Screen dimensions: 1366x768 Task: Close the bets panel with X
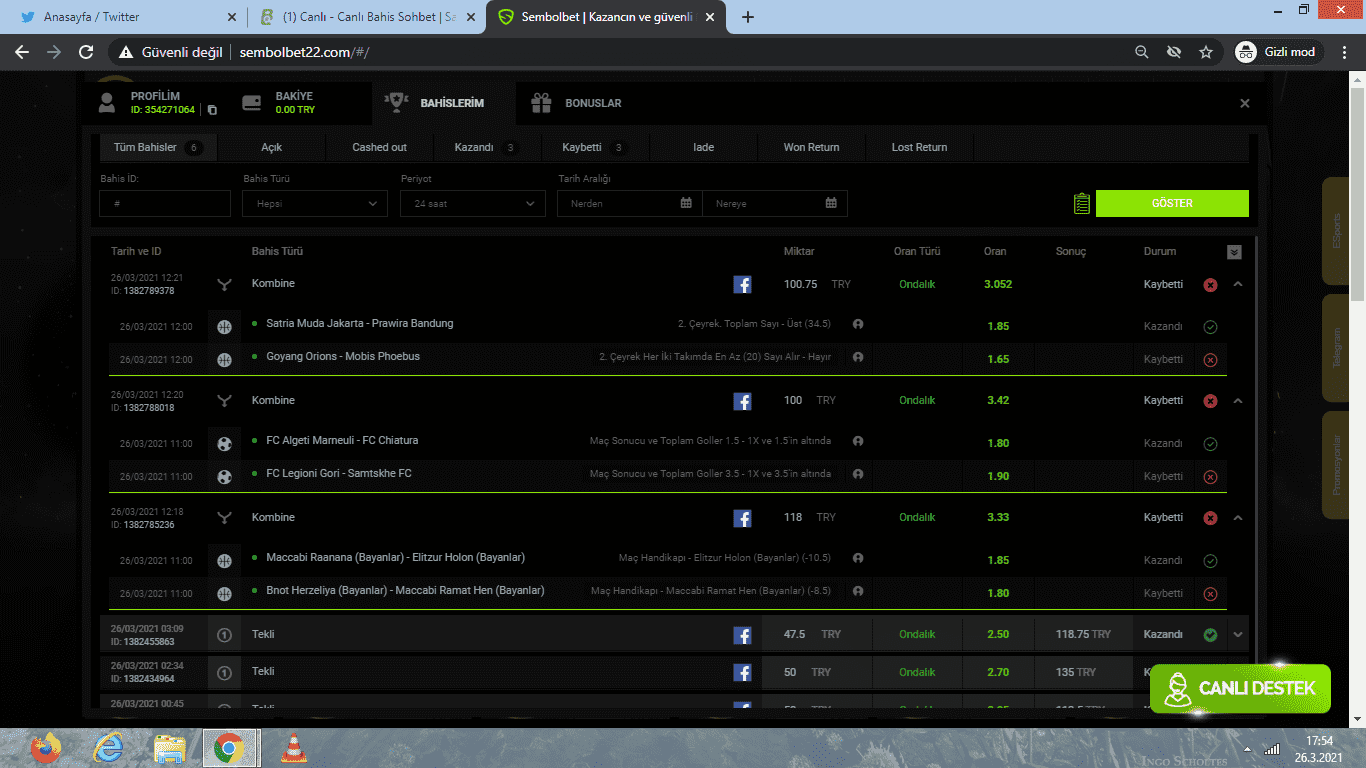1245,103
